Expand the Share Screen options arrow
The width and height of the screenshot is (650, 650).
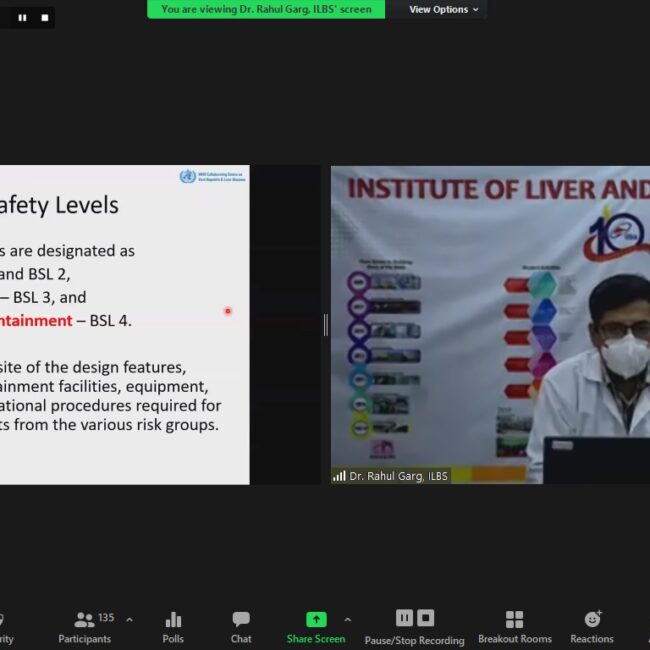coord(347,620)
